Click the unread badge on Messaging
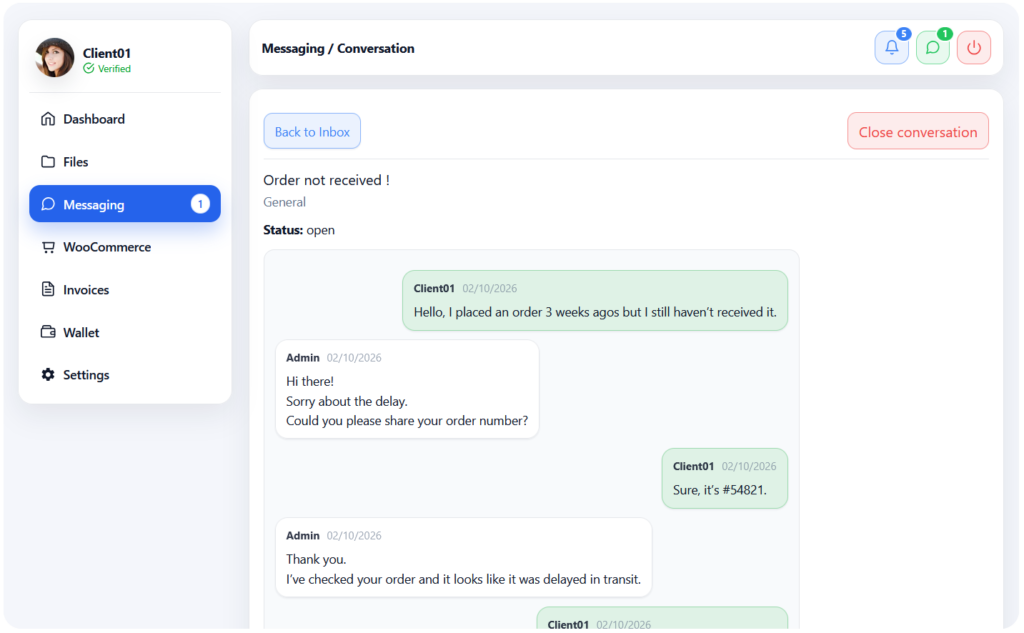1024x633 pixels. 200,205
